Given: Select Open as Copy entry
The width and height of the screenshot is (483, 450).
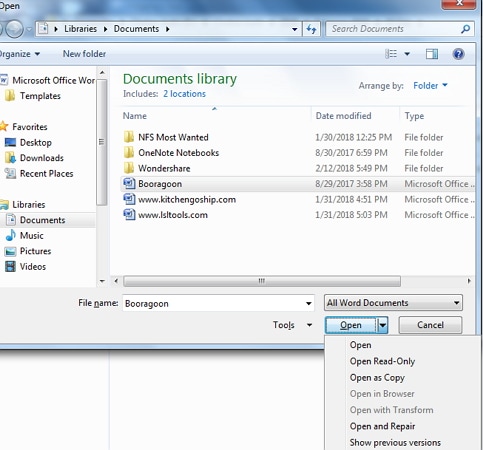Looking at the screenshot, I should (x=377, y=378).
